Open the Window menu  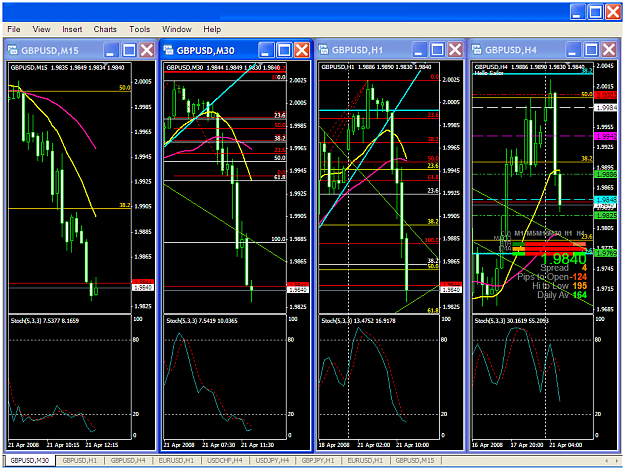click(x=177, y=29)
